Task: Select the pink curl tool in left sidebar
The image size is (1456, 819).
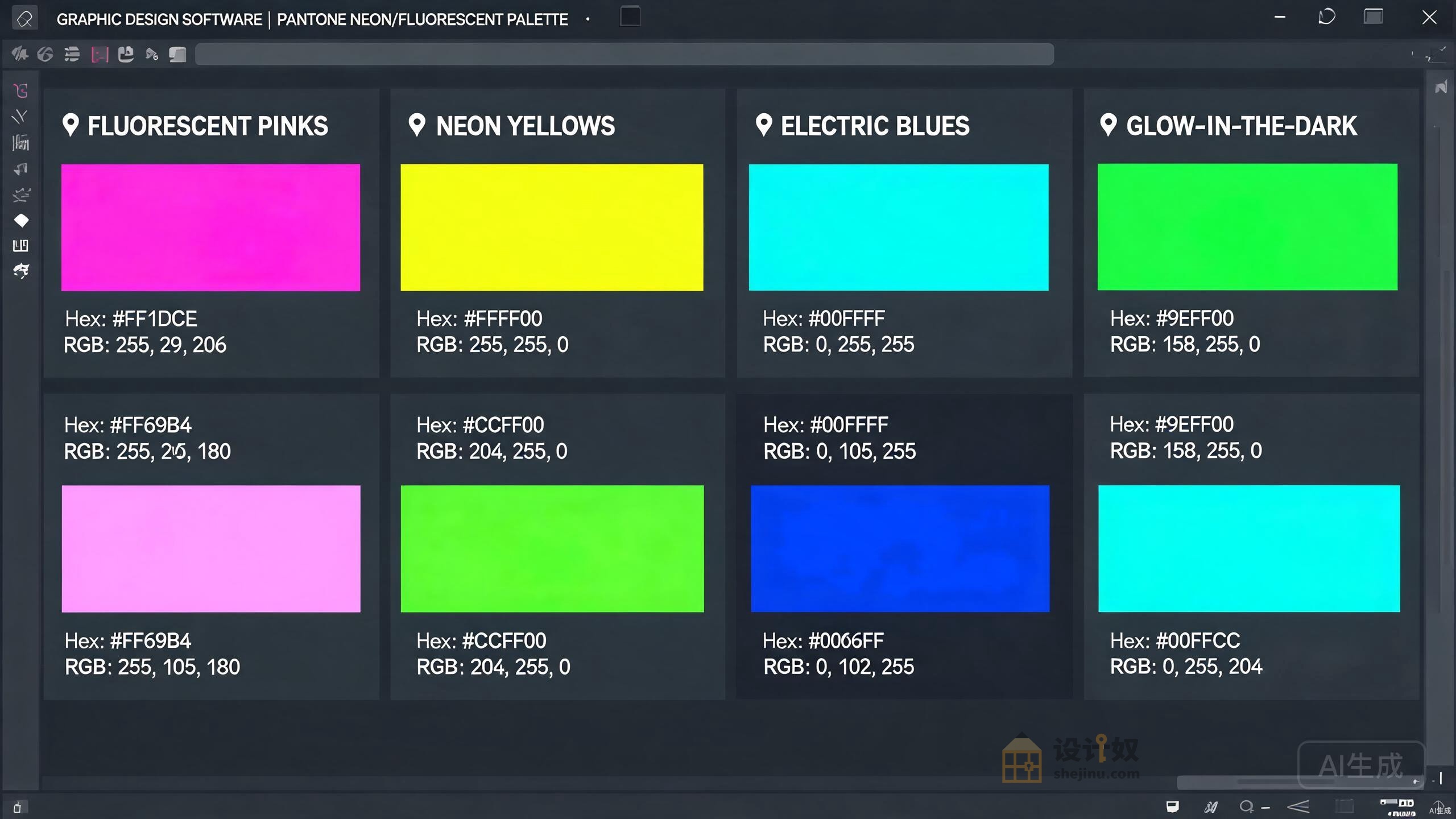Action: click(21, 90)
